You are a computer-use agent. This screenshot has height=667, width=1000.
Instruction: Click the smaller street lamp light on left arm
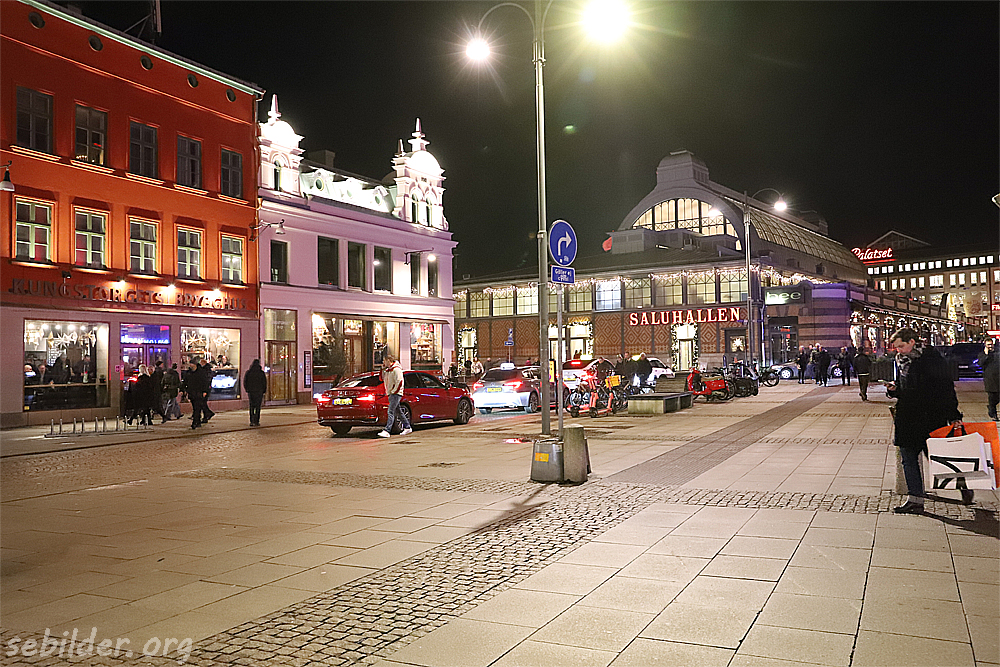pos(479,49)
